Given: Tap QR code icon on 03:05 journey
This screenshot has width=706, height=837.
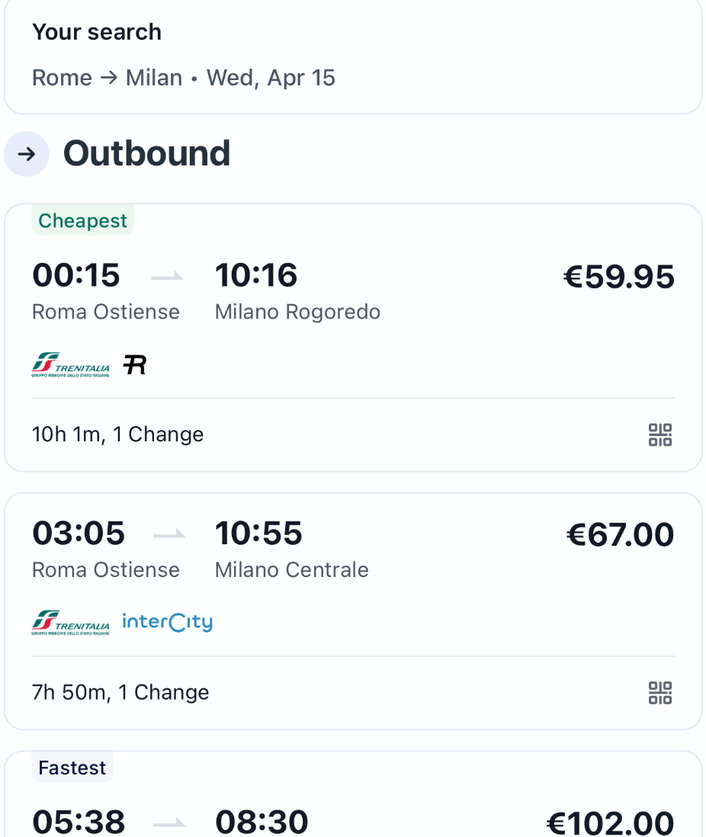Looking at the screenshot, I should tap(660, 692).
